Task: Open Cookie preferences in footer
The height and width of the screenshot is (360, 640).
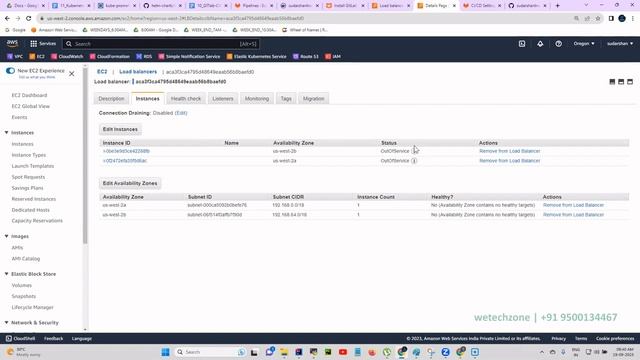Action: click(615, 338)
